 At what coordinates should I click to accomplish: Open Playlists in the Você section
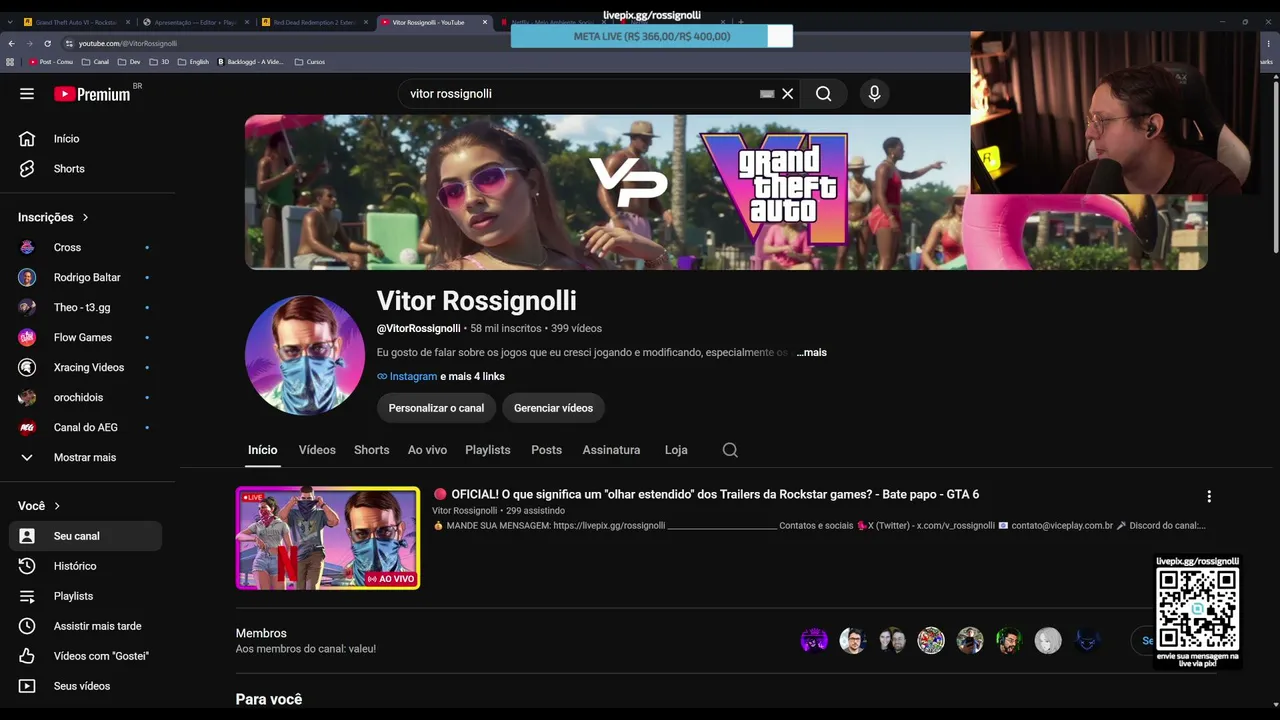[86, 596]
